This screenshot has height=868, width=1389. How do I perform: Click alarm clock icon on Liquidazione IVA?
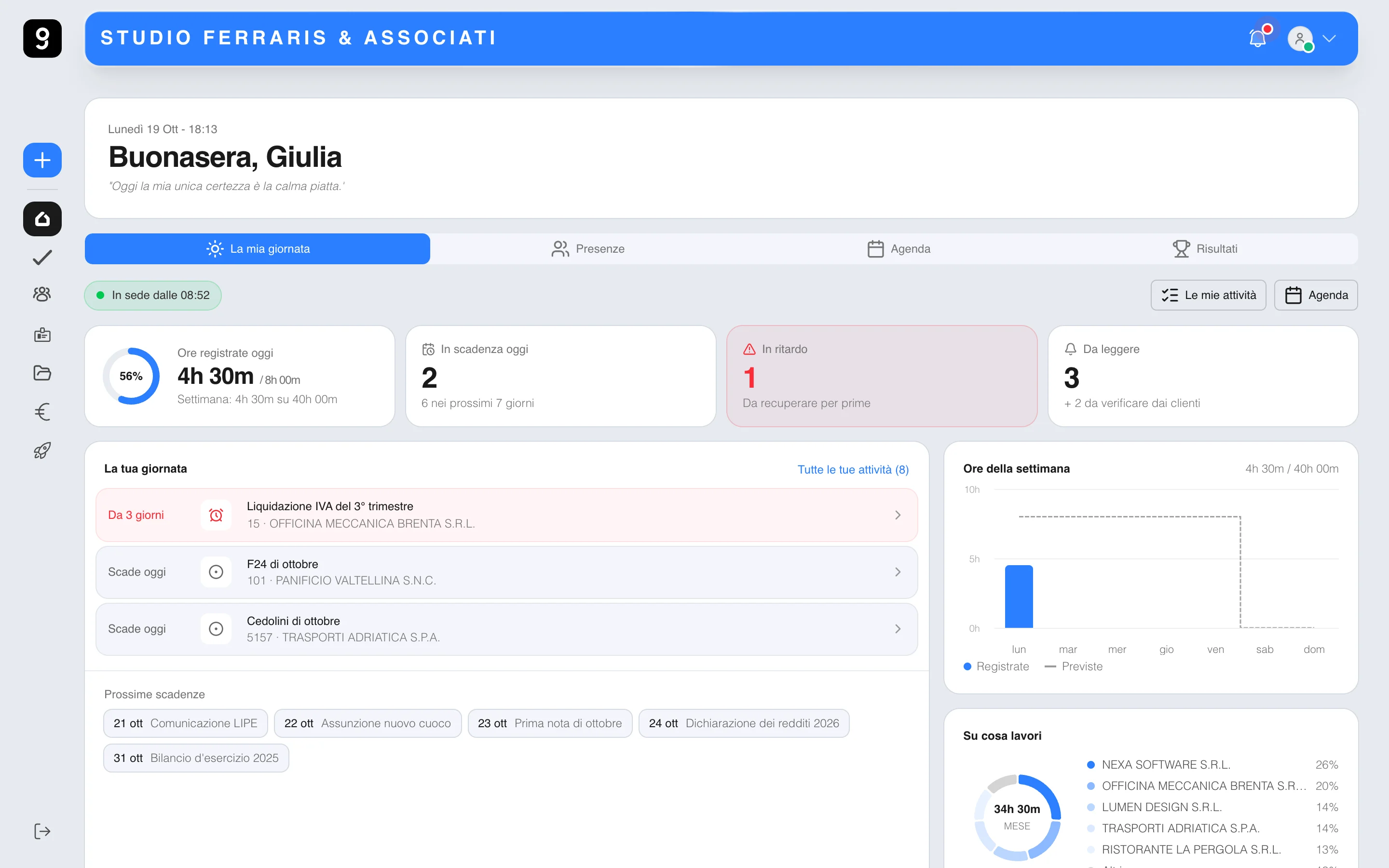coord(216,515)
